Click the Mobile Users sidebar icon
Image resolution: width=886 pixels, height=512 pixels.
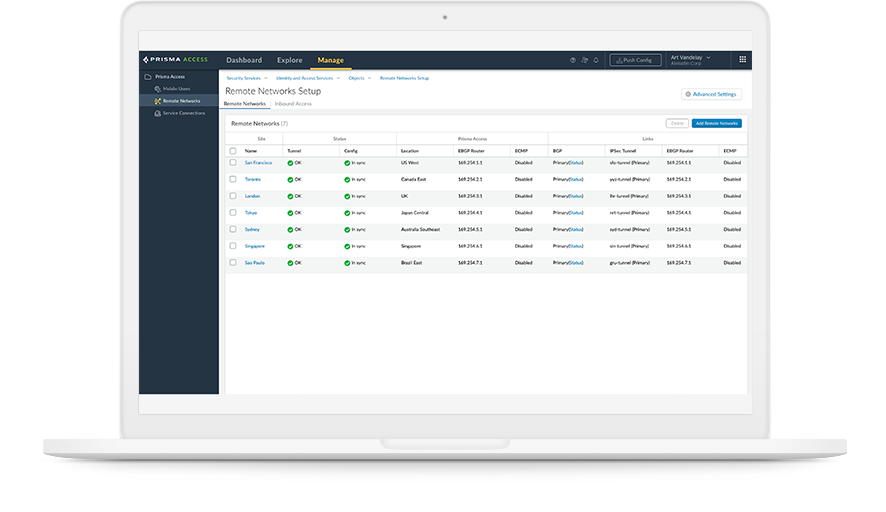point(158,89)
